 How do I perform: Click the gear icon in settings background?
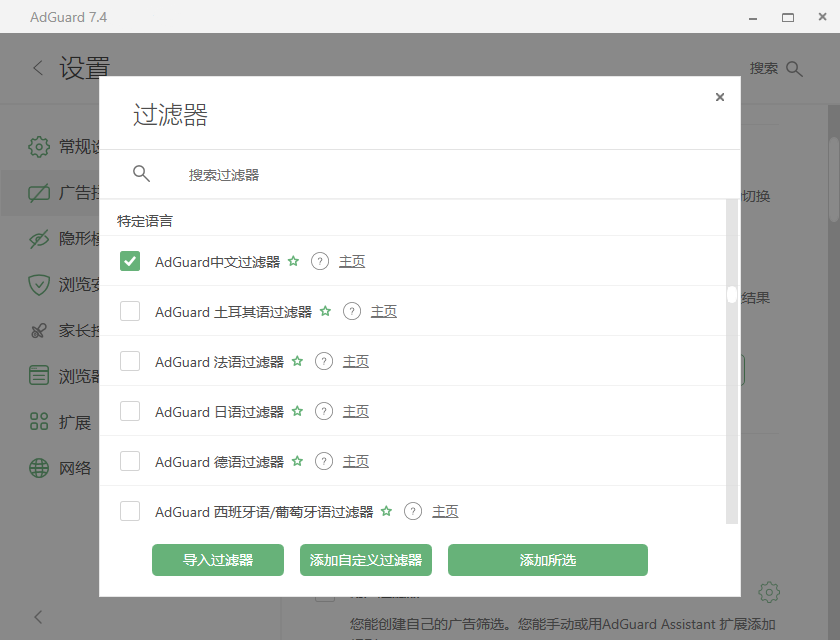769,592
